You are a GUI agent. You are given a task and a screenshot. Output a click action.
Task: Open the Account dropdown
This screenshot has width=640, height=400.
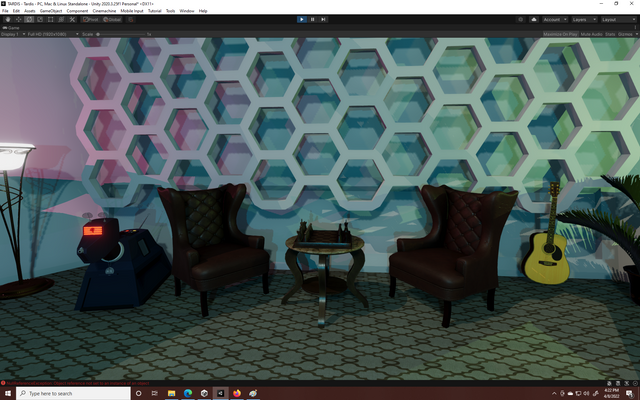coord(555,19)
